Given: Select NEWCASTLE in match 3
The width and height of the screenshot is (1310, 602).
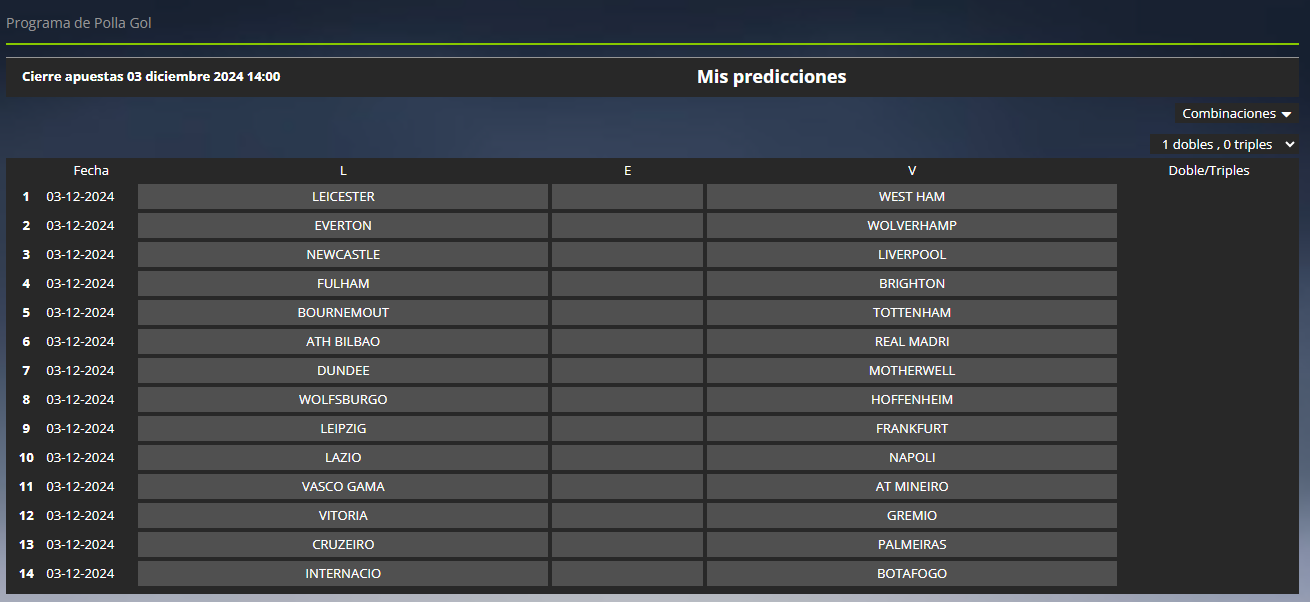Looking at the screenshot, I should tap(343, 255).
